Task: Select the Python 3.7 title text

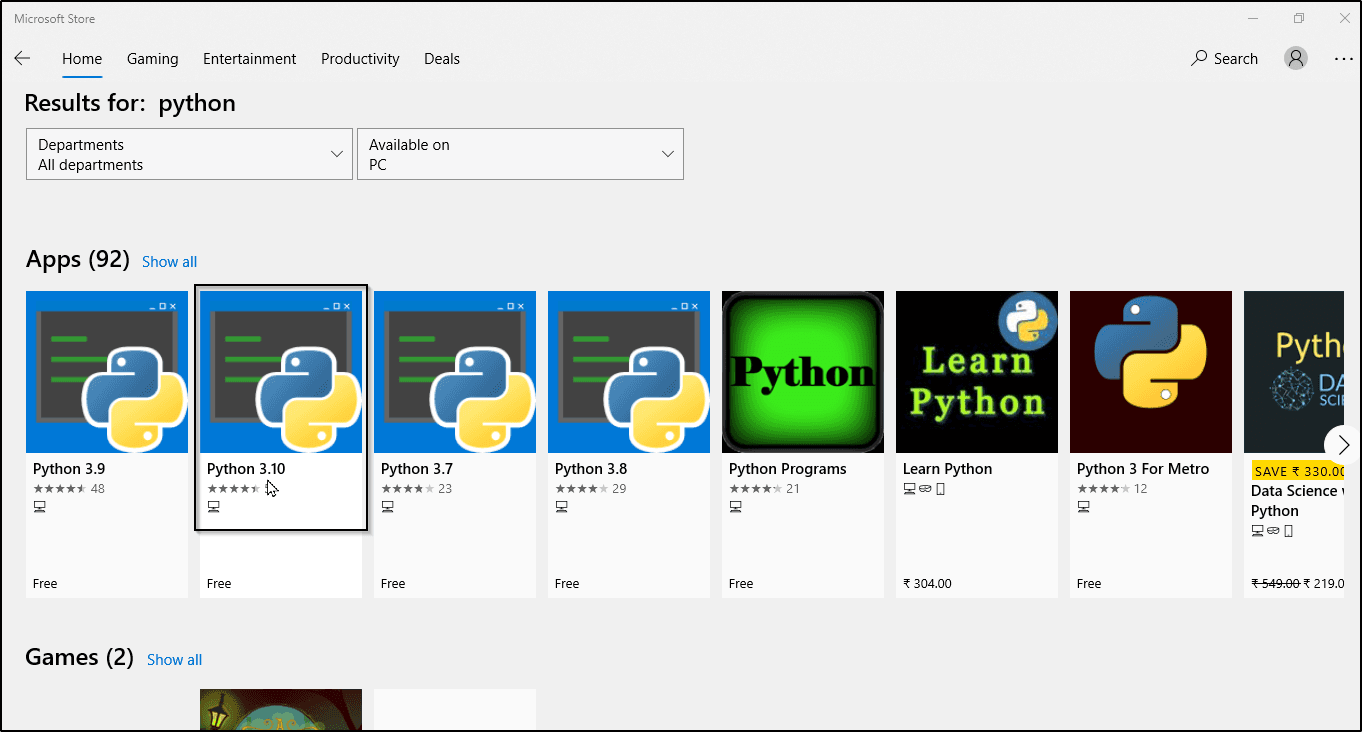Action: pos(417,469)
